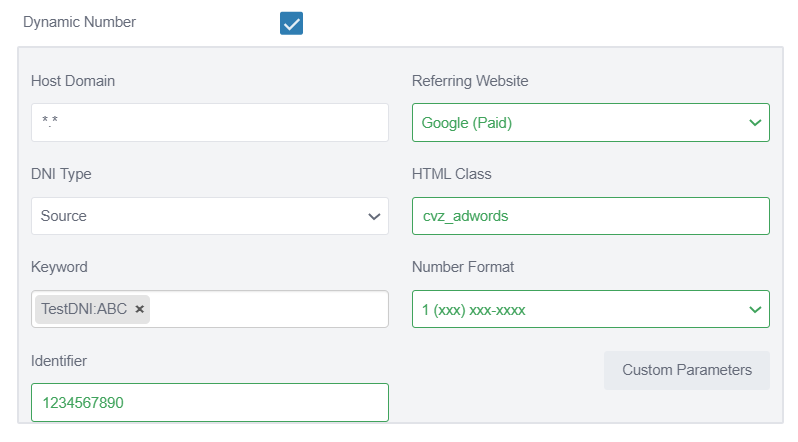The width and height of the screenshot is (798, 442).
Task: Click the Keyword field label
Action: pos(59,267)
